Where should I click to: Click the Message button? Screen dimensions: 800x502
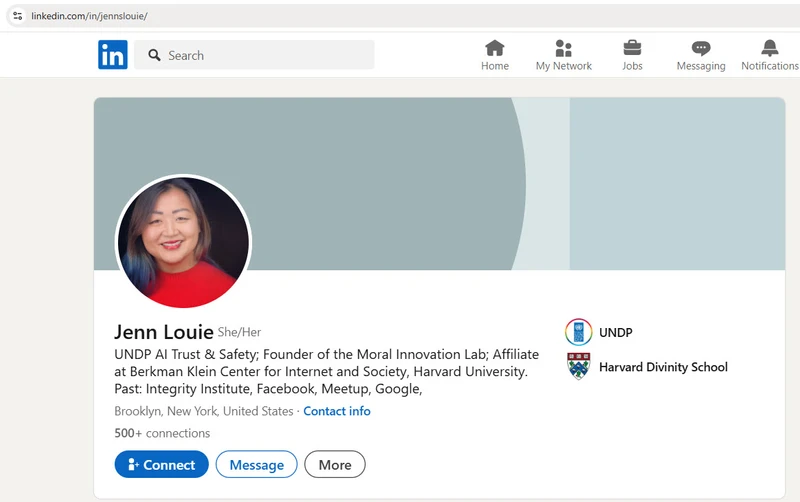tap(256, 465)
